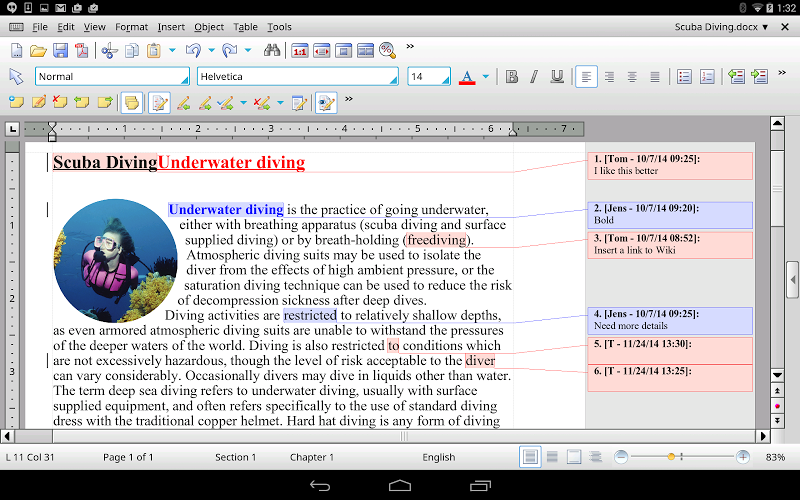The image size is (800, 500).
Task: Insert a bulleted list
Action: 685,76
